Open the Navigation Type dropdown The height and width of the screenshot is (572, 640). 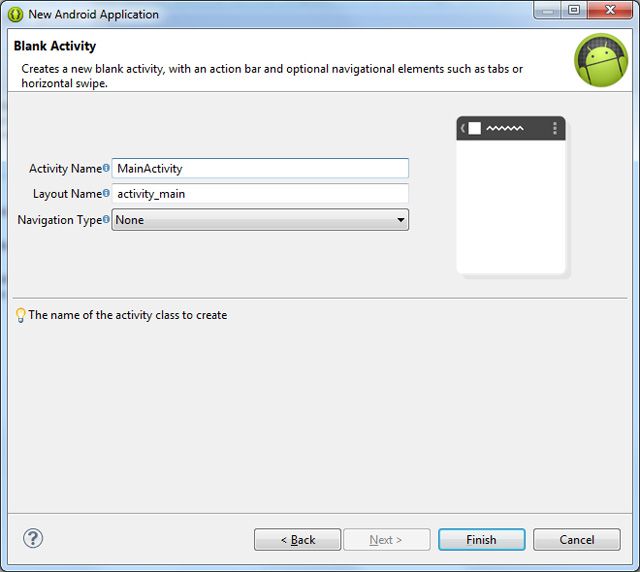coord(260,220)
